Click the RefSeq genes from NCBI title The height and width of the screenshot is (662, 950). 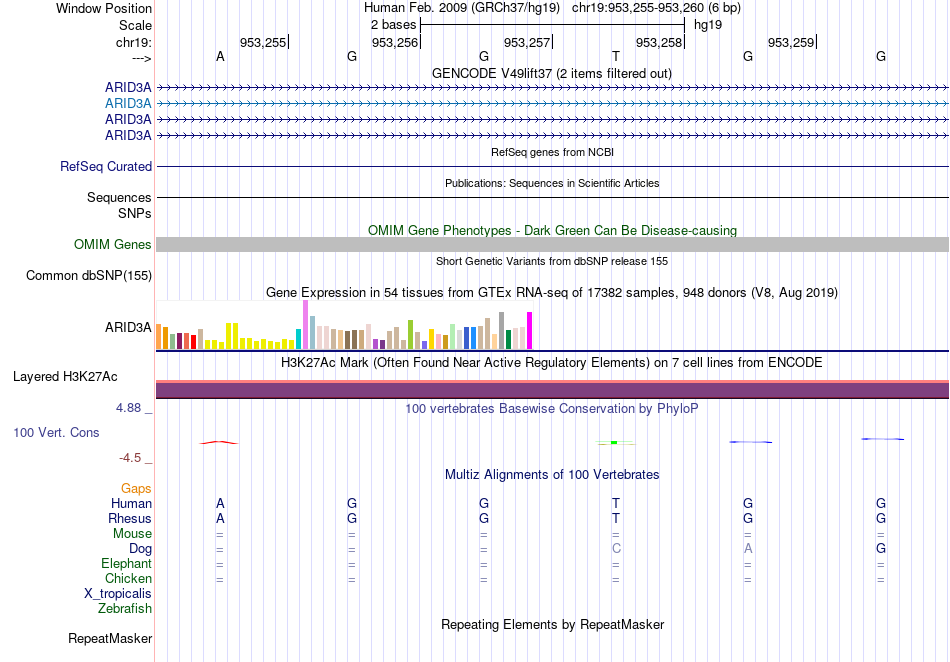pos(553,153)
